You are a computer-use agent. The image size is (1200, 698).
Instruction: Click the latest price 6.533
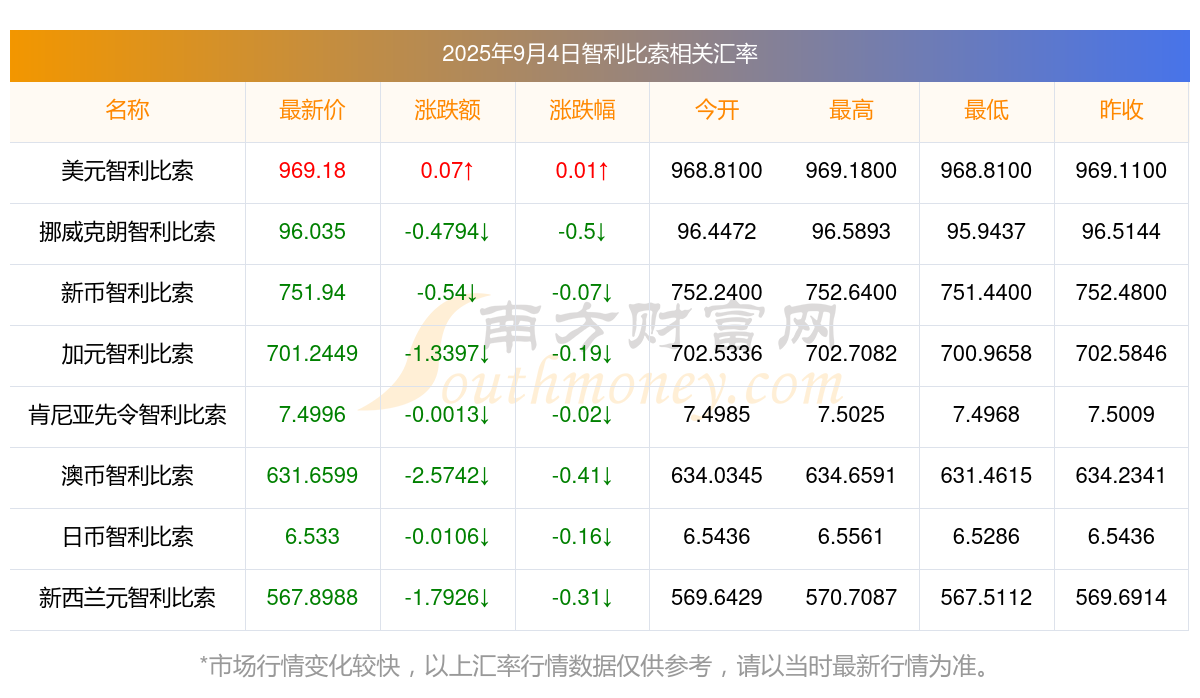[312, 537]
